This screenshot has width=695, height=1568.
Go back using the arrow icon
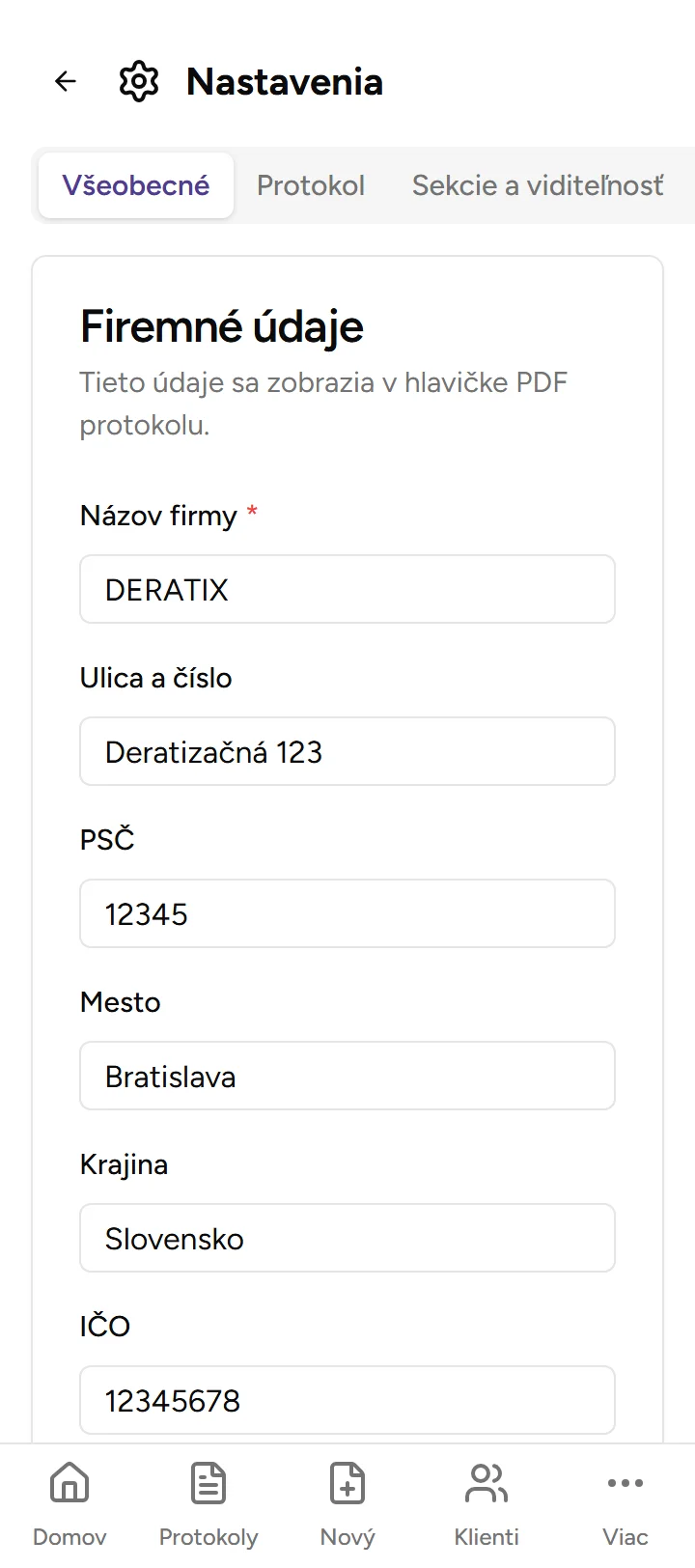[65, 81]
